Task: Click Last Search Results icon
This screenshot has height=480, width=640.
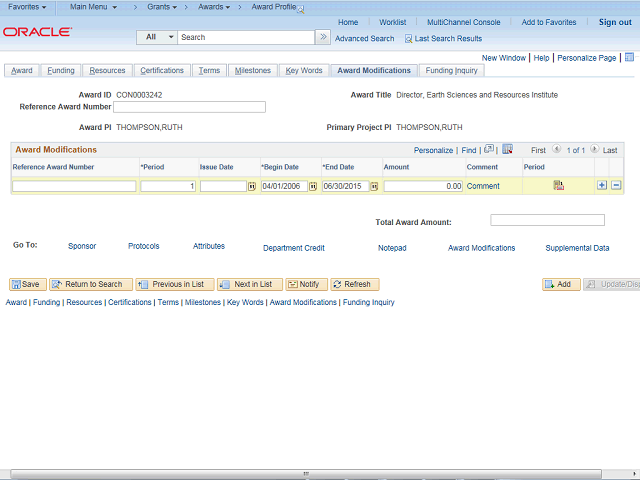Action: click(408, 39)
